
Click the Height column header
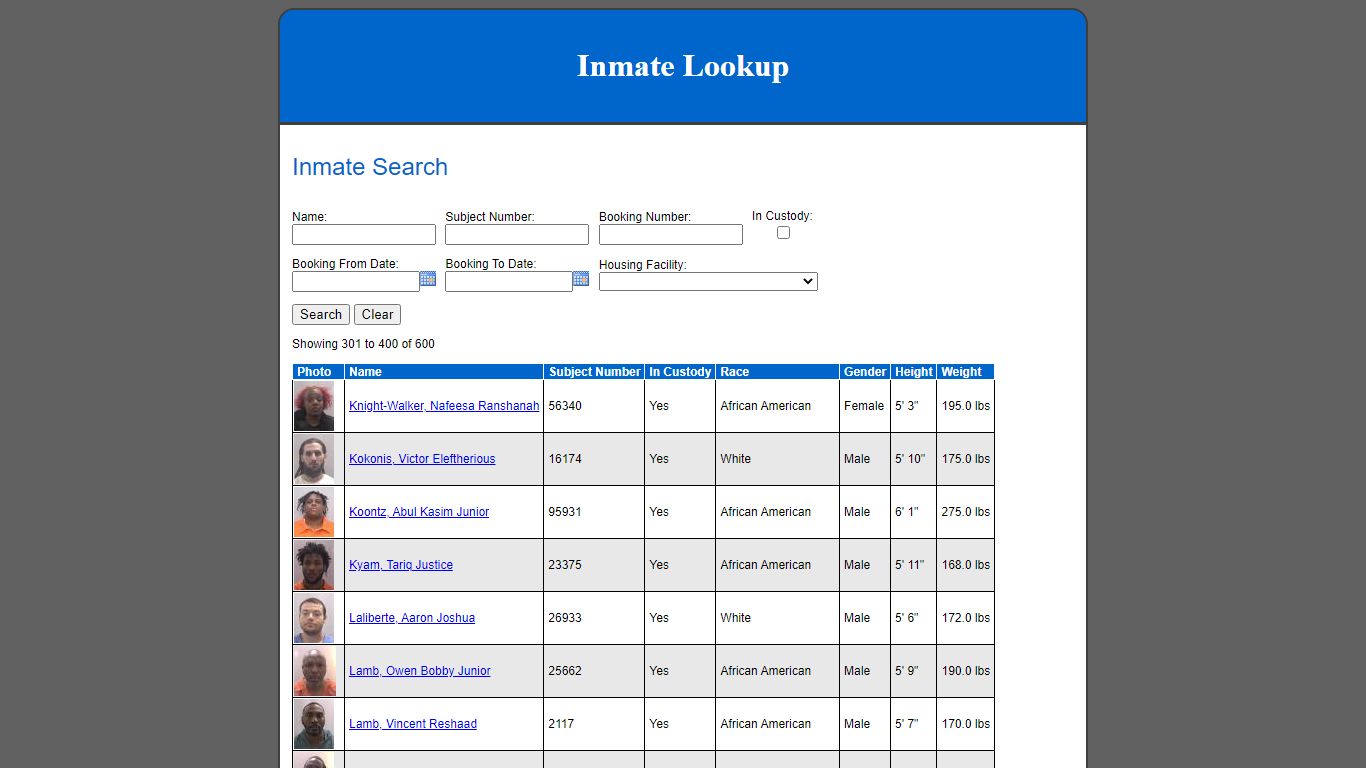[913, 372]
